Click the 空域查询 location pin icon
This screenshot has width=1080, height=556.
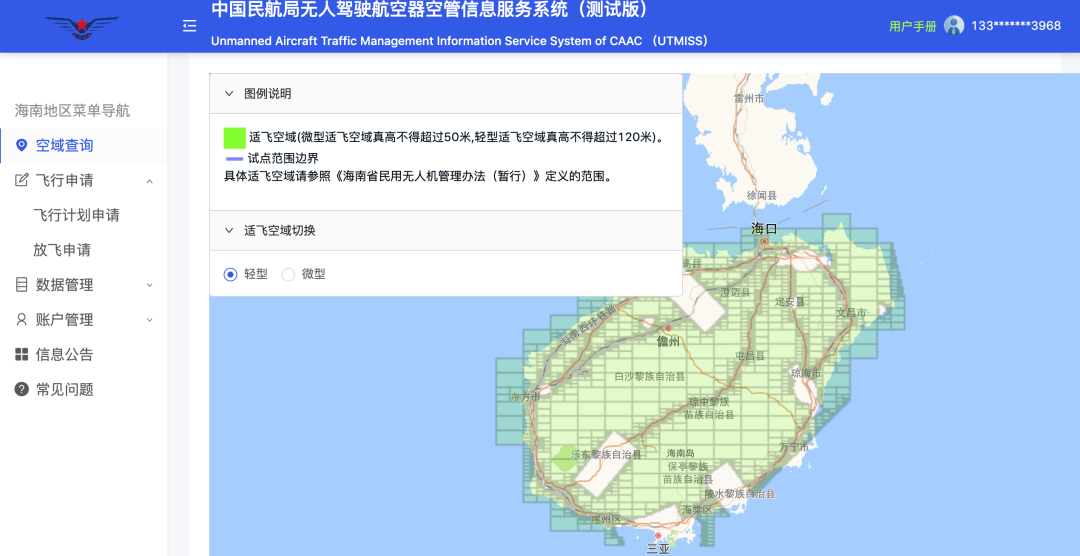[x=21, y=145]
